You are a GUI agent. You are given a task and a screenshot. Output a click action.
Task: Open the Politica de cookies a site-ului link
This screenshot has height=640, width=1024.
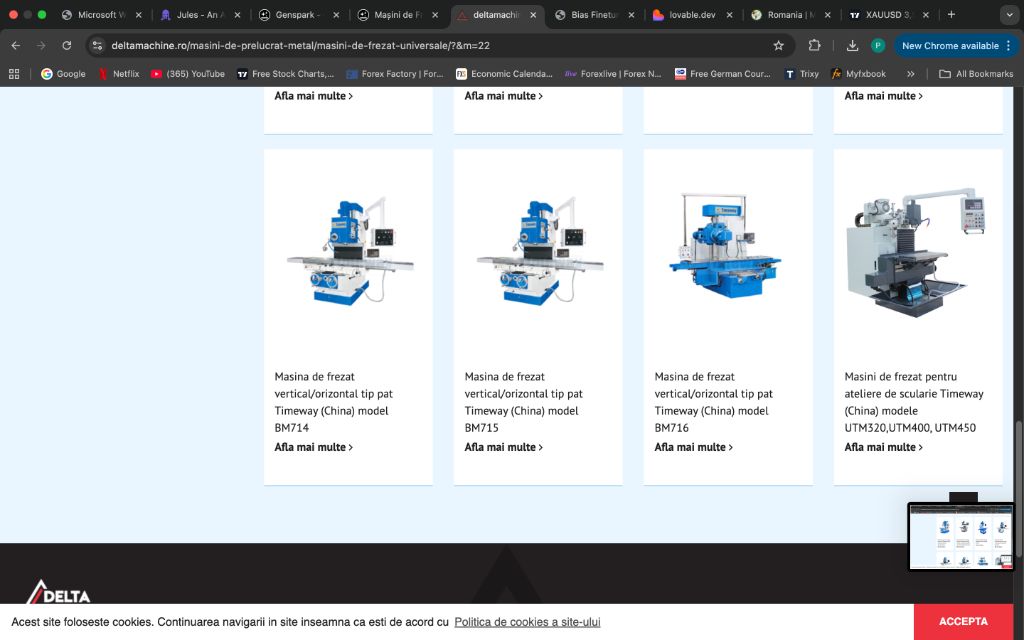(527, 622)
